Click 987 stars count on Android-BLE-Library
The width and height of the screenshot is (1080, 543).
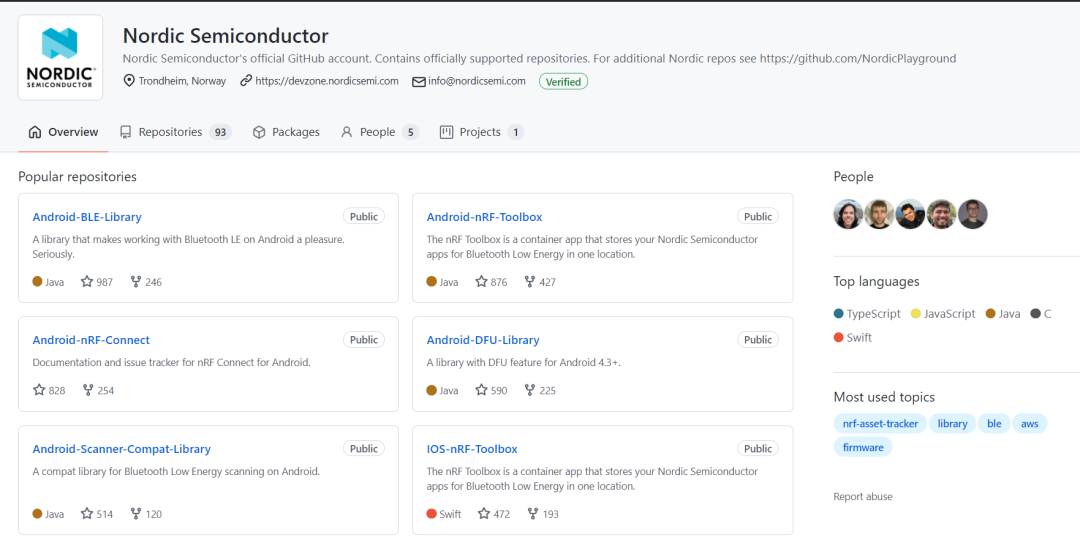pos(105,282)
